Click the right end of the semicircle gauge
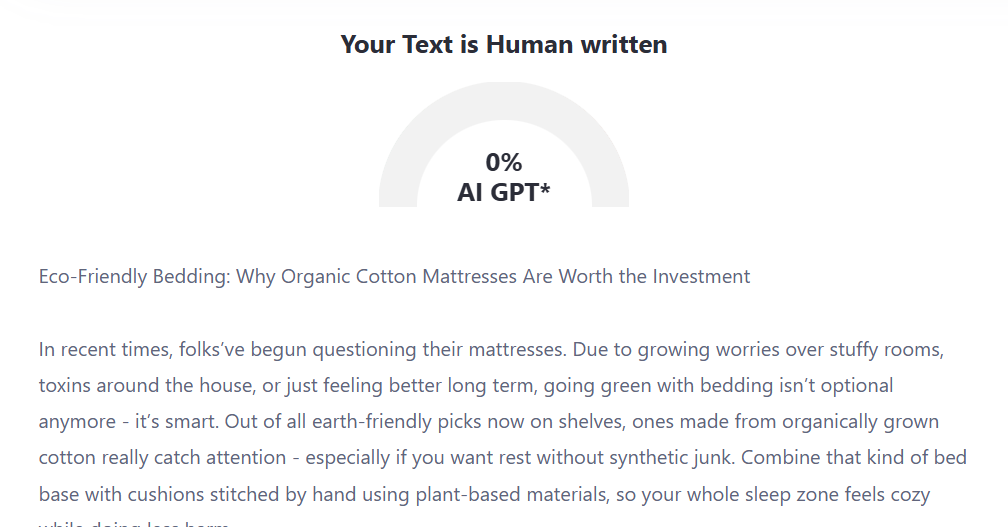Viewport: 1008px width, 527px height. point(610,200)
